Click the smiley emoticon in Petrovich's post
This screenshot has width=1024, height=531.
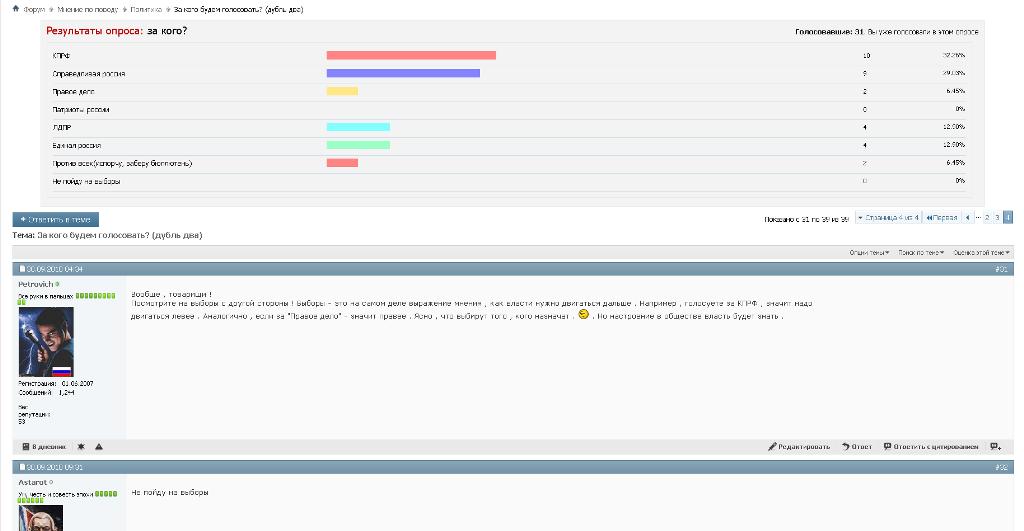click(583, 315)
